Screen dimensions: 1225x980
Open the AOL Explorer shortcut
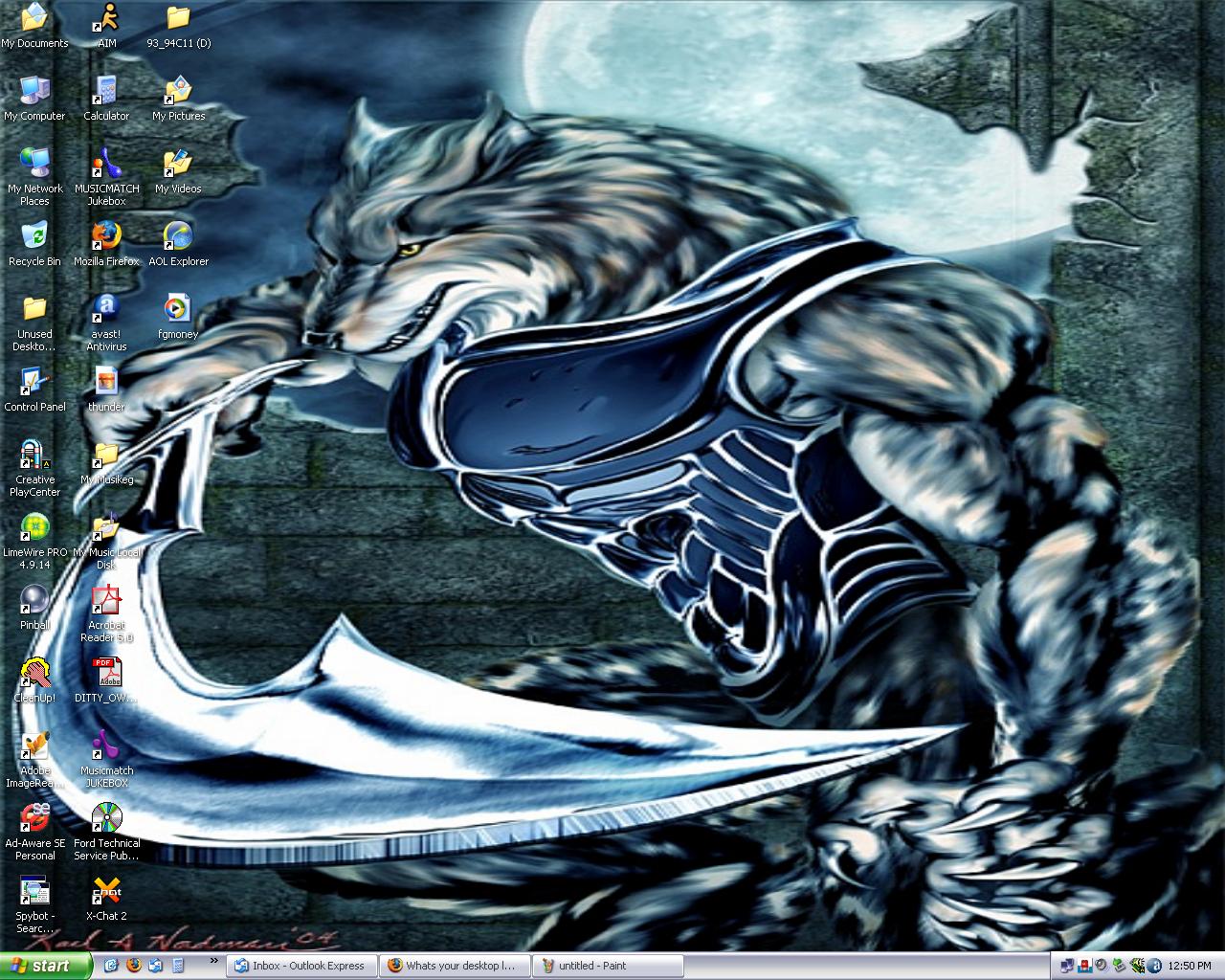(x=178, y=235)
